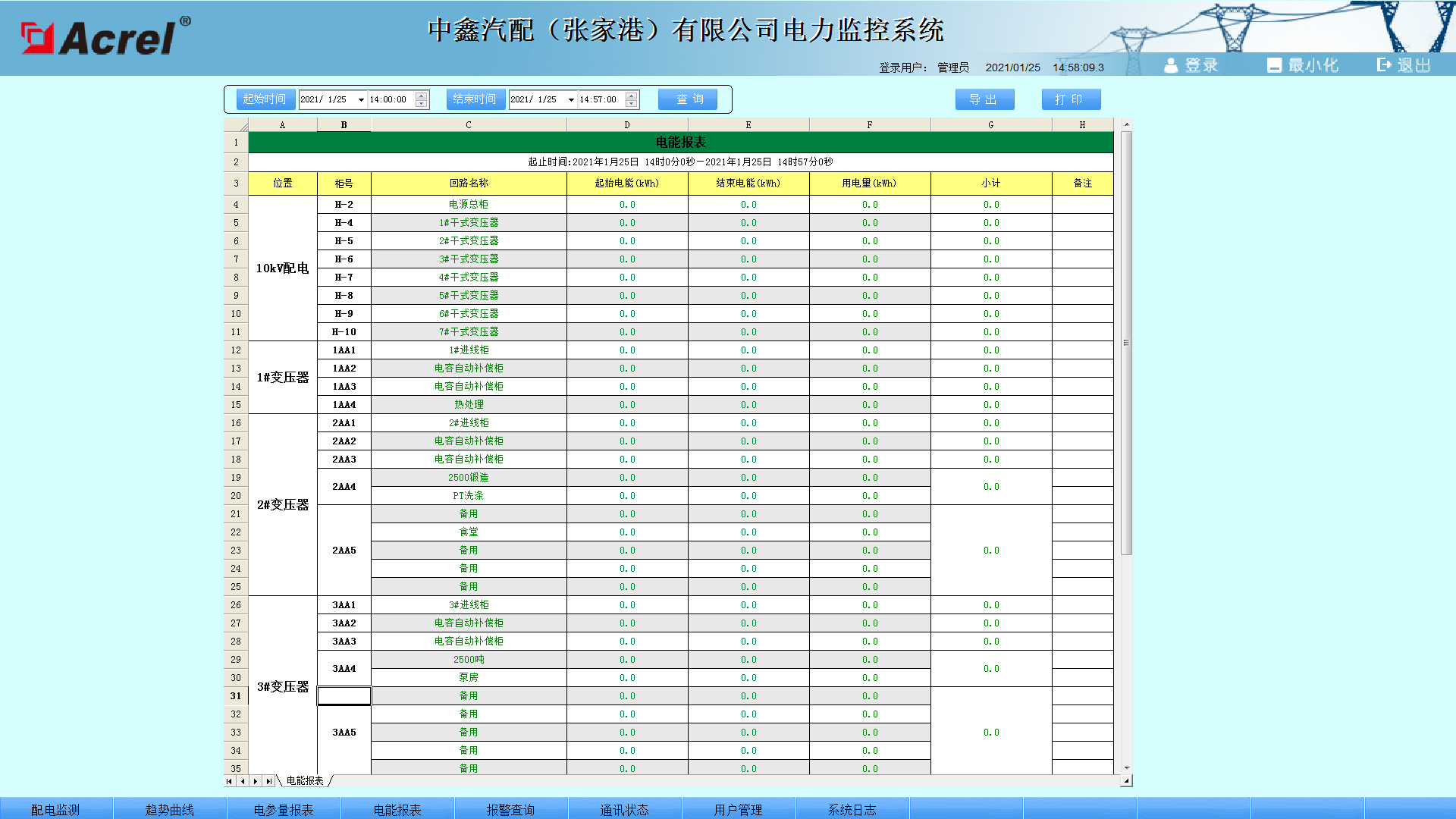Click the PT洗涤 cell

pyautogui.click(x=469, y=496)
